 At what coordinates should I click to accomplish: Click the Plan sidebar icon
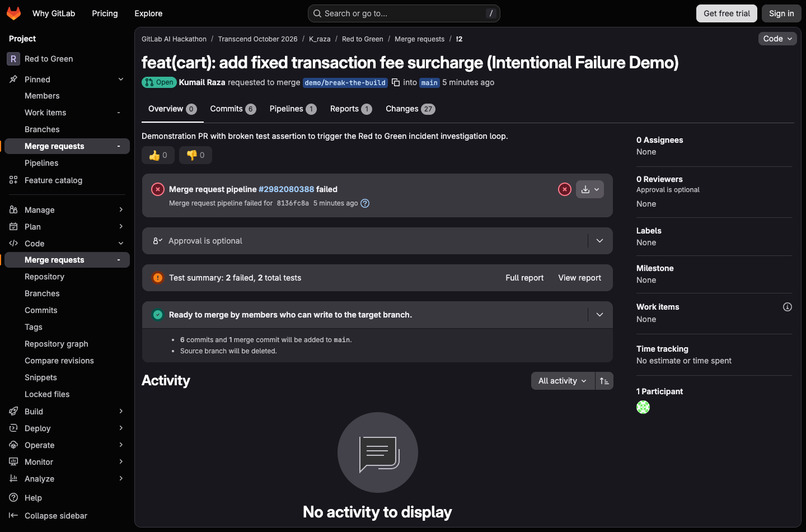click(13, 227)
